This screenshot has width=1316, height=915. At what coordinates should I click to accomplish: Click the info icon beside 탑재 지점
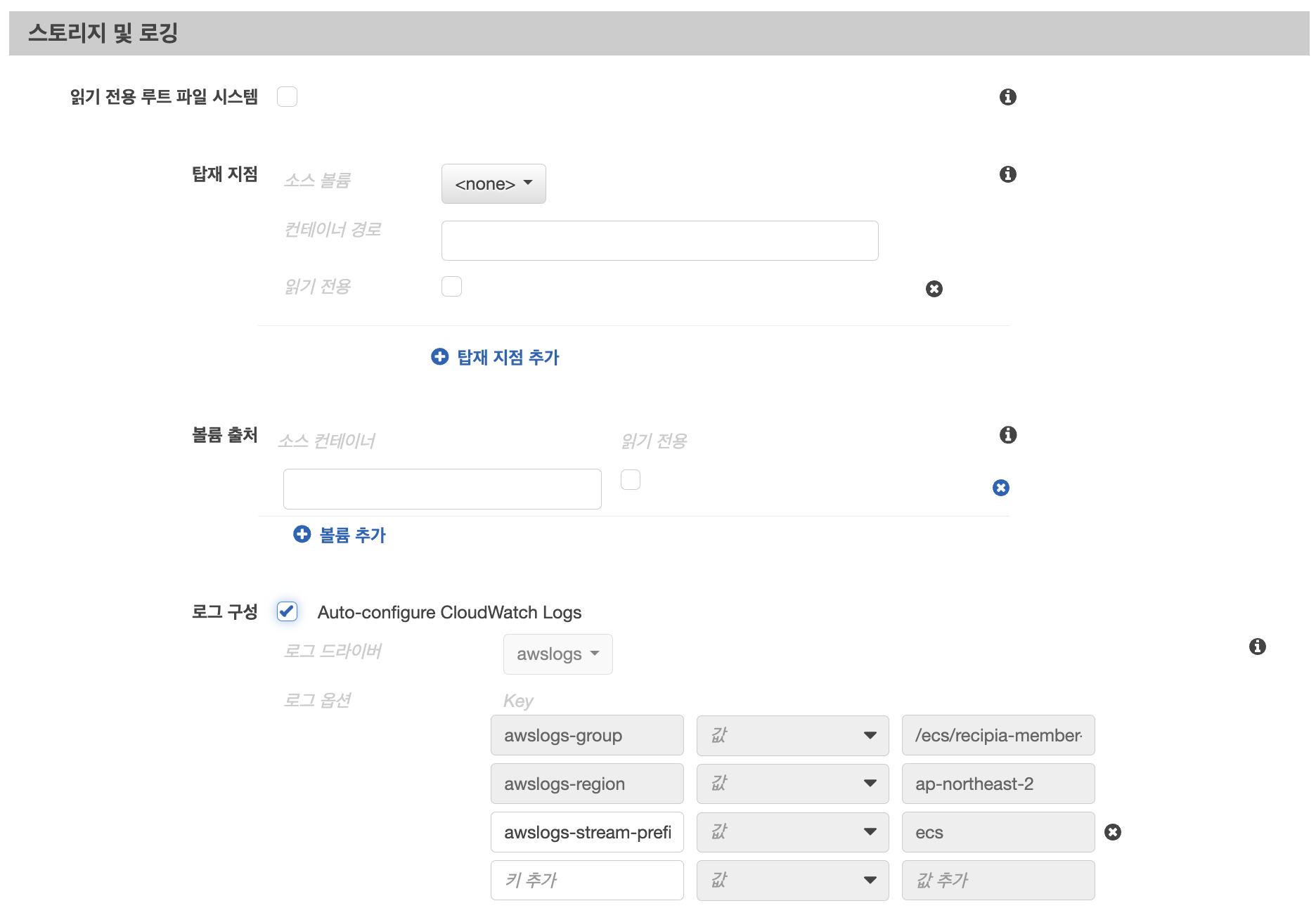pyautogui.click(x=1009, y=174)
